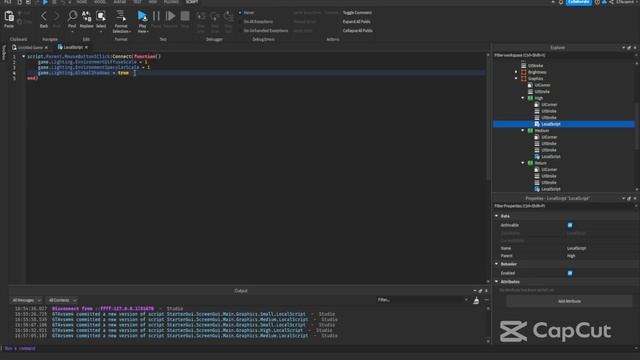
Task: Collapse the Return button tree node
Action: pyautogui.click(x=523, y=163)
